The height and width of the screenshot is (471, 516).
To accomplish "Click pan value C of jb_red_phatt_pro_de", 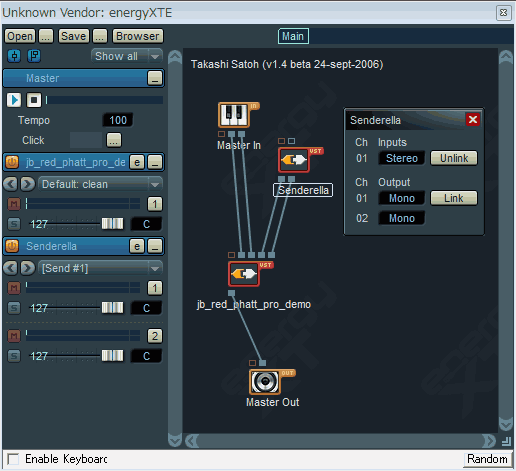I will [x=147, y=224].
